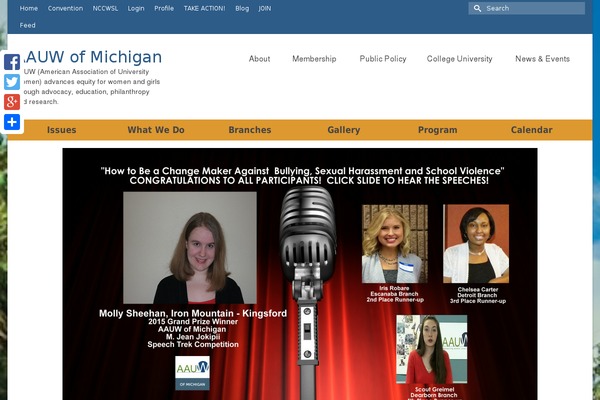600x400 pixels.
Task: Select Issues in the orange bar
Action: [x=62, y=130]
